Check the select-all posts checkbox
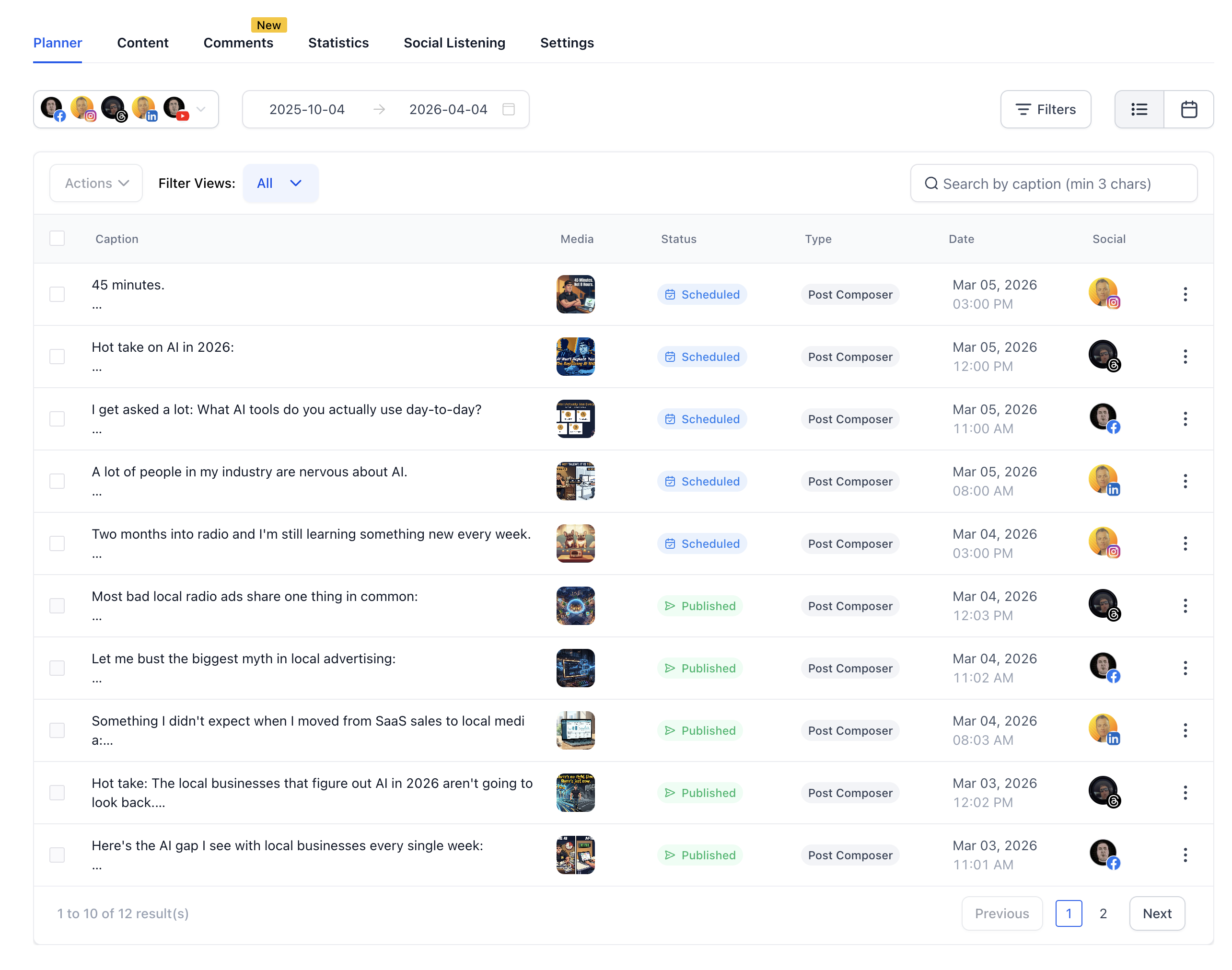The width and height of the screenshot is (1232, 970). (57, 238)
